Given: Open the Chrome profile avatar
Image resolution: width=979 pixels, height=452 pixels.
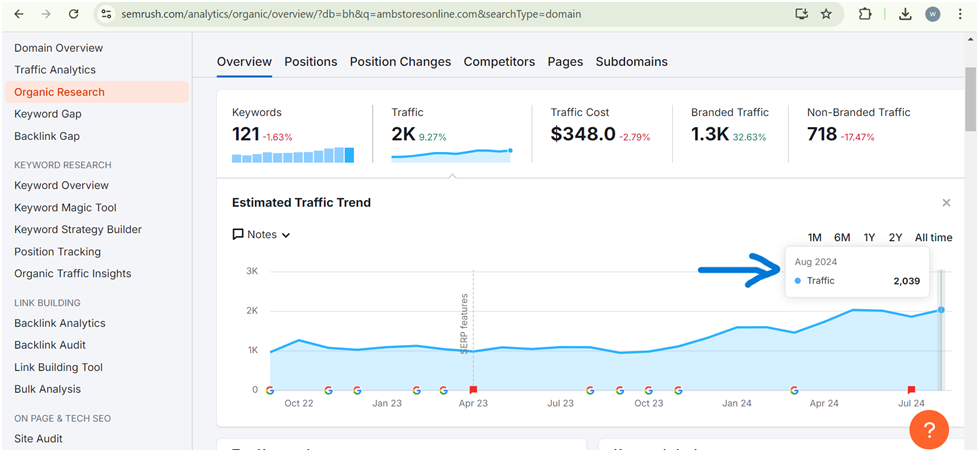Looking at the screenshot, I should pos(933,14).
